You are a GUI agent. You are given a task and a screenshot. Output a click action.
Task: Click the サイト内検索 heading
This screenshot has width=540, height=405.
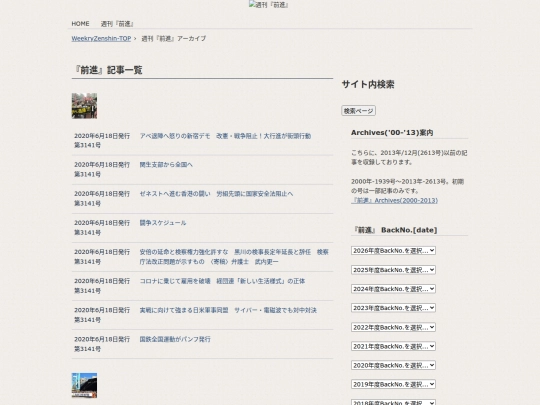click(368, 85)
